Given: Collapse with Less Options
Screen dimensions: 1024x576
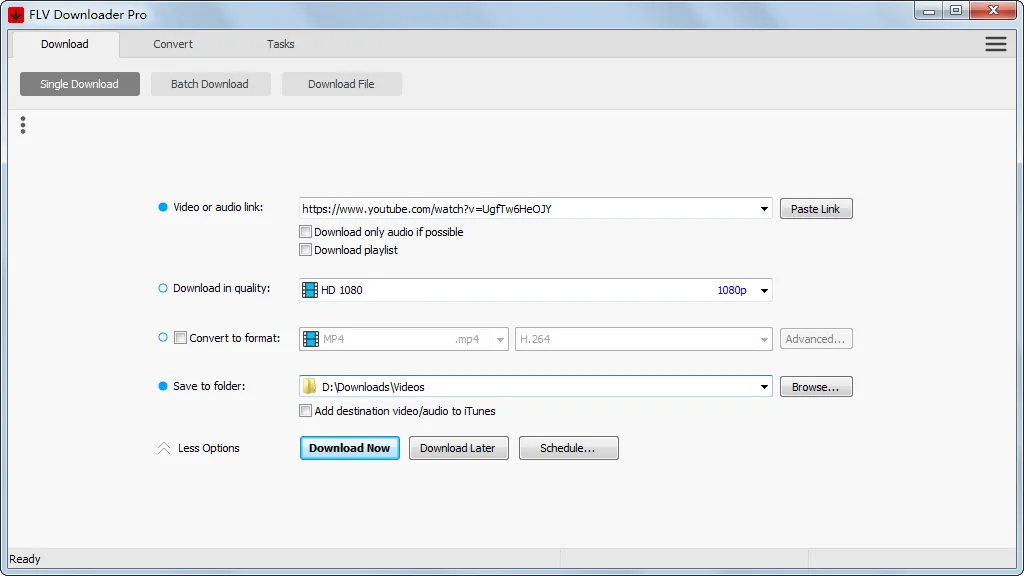Looking at the screenshot, I should coord(208,448).
